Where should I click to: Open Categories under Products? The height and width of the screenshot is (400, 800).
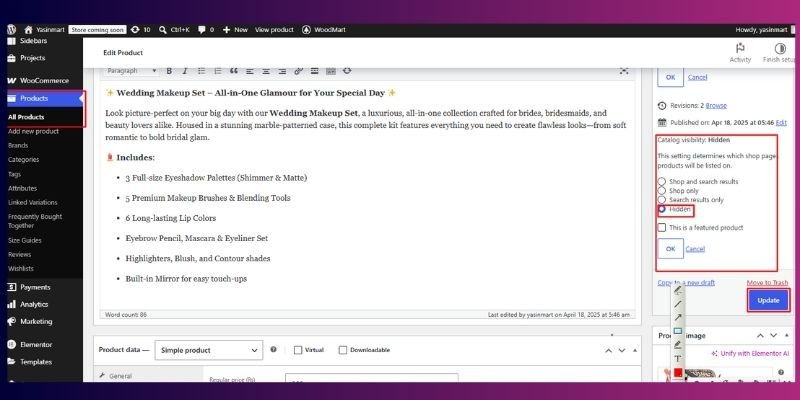23,160
